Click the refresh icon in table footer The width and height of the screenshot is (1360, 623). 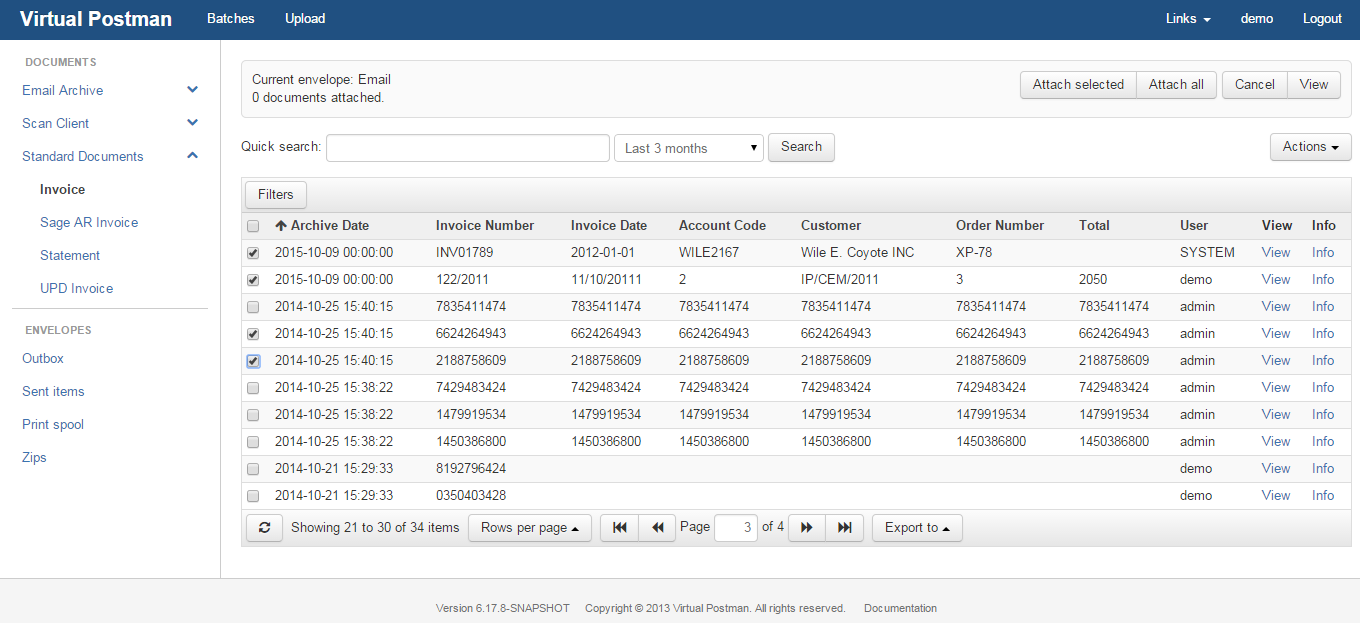tap(264, 528)
